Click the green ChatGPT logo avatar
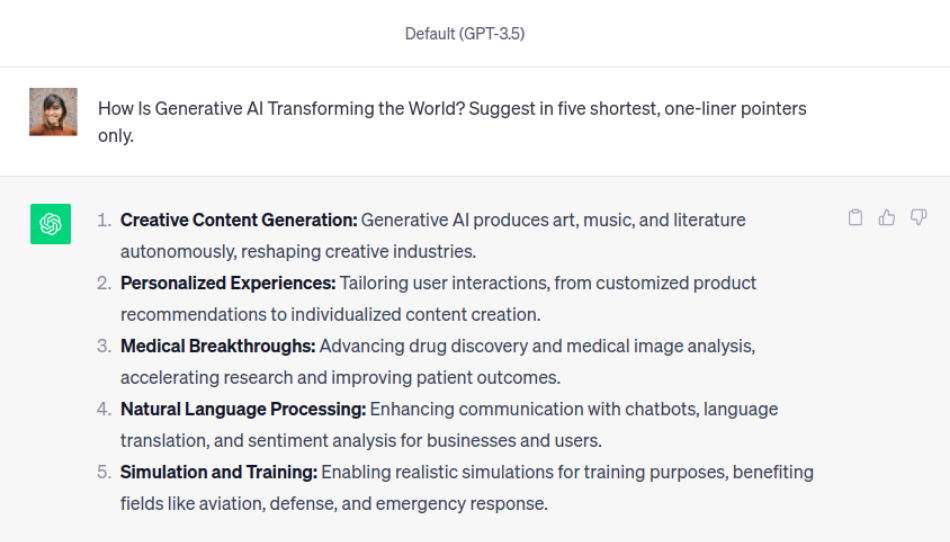This screenshot has width=950, height=542. [x=50, y=224]
